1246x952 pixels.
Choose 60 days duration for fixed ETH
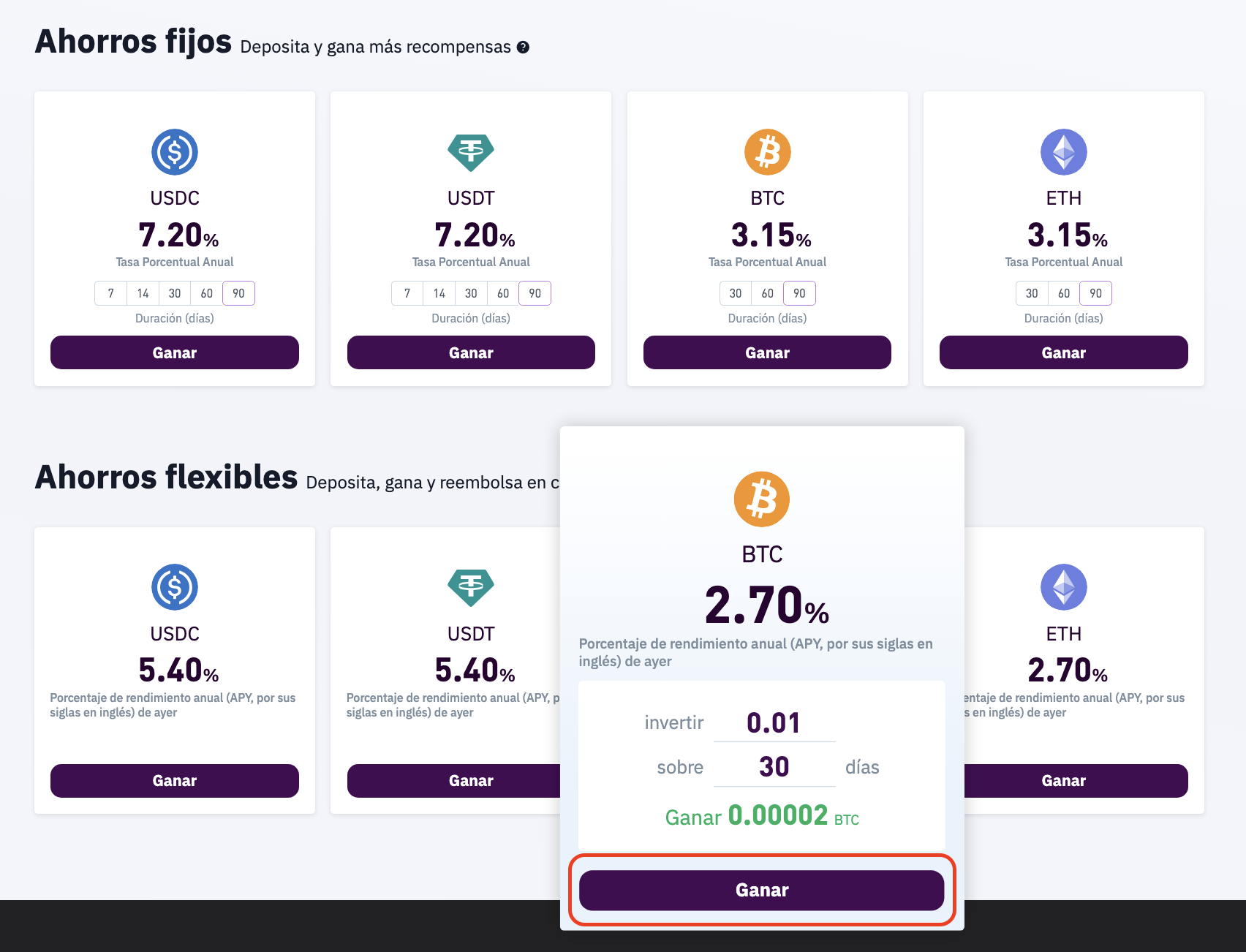[x=1064, y=293]
